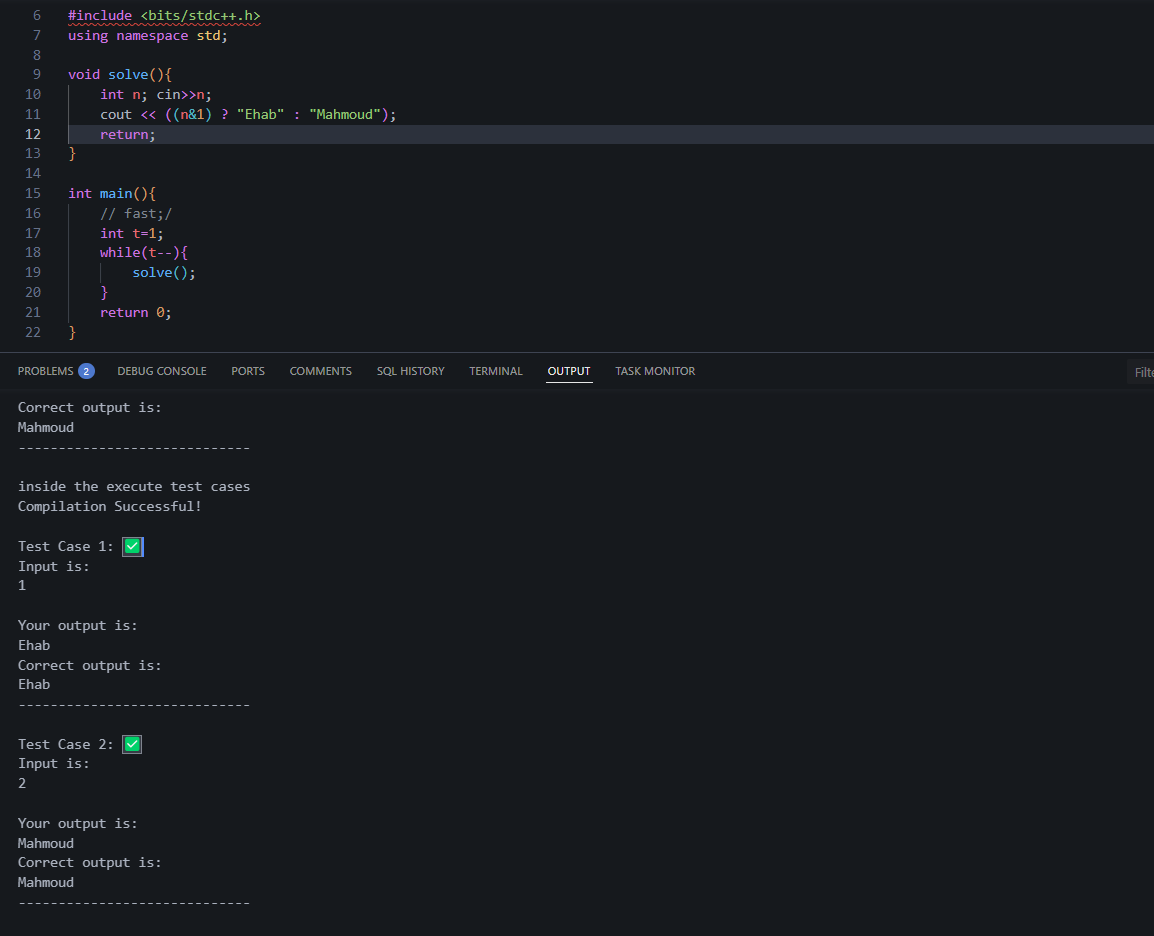This screenshot has height=936, width=1154.
Task: Click 'using namespace std;' code line
Action: pos(148,36)
